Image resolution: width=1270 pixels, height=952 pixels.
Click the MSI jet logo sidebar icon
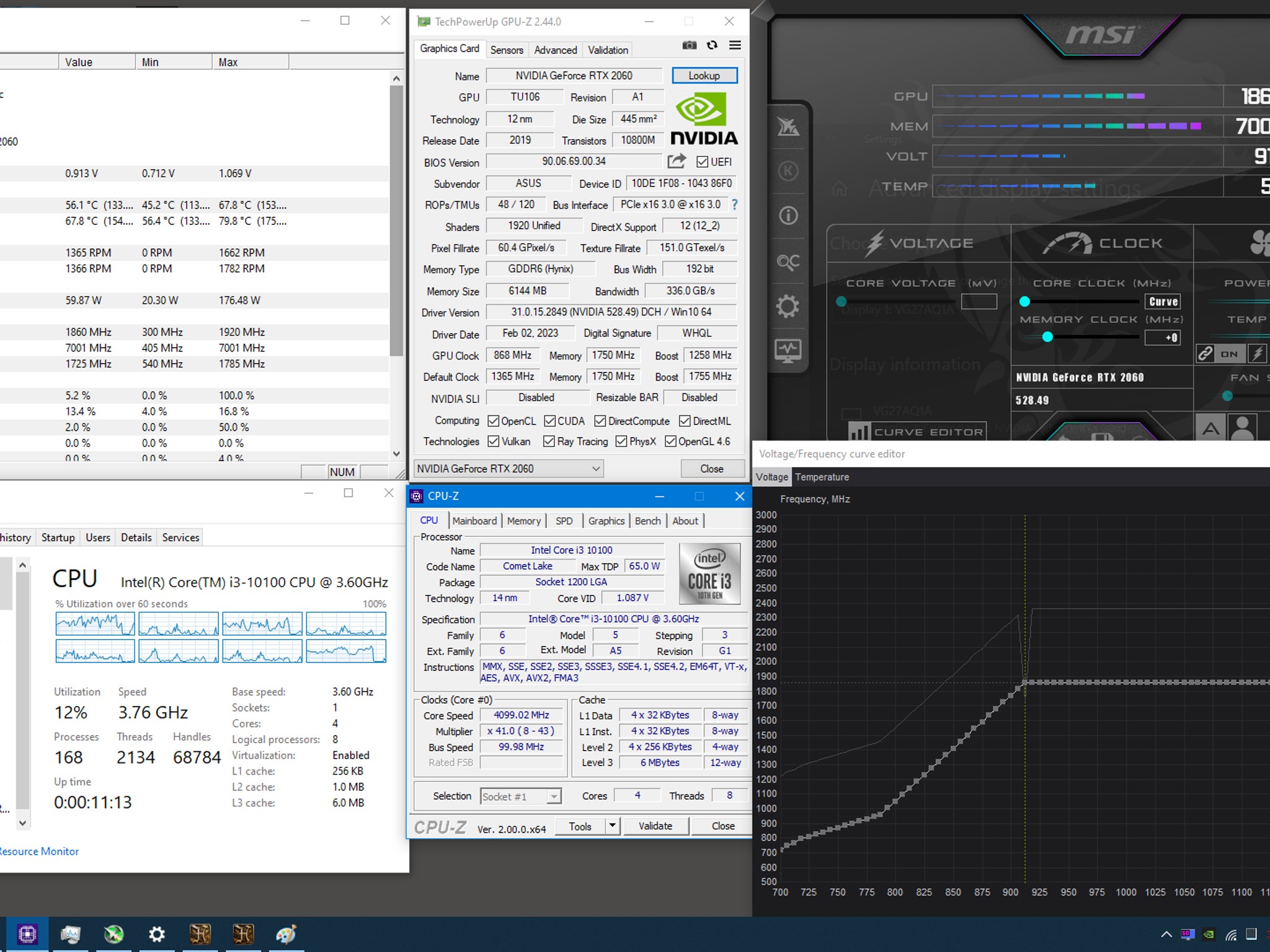[x=788, y=127]
